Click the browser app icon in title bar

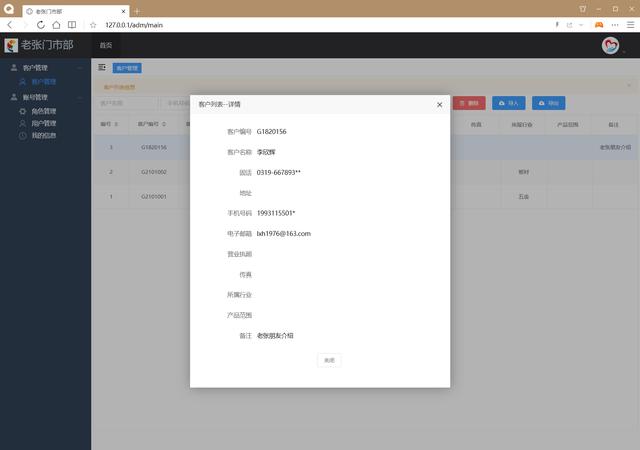(9, 9)
